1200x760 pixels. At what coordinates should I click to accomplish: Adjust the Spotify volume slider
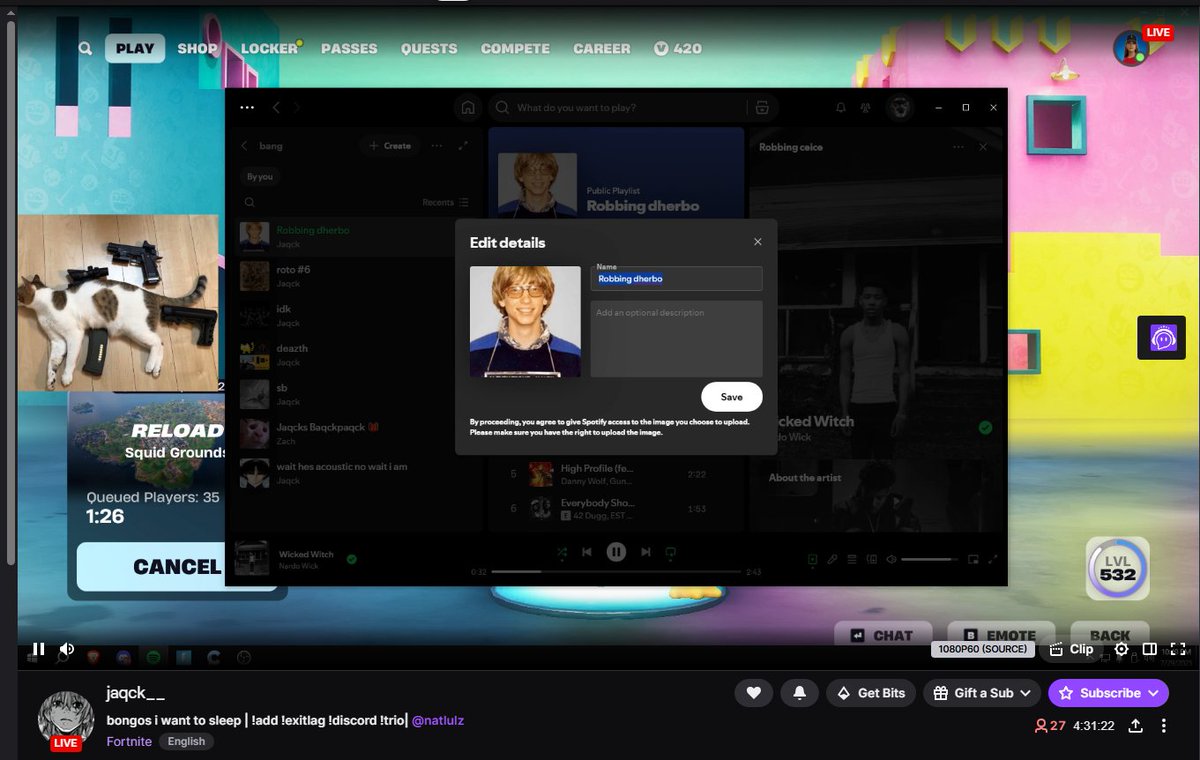click(927, 560)
